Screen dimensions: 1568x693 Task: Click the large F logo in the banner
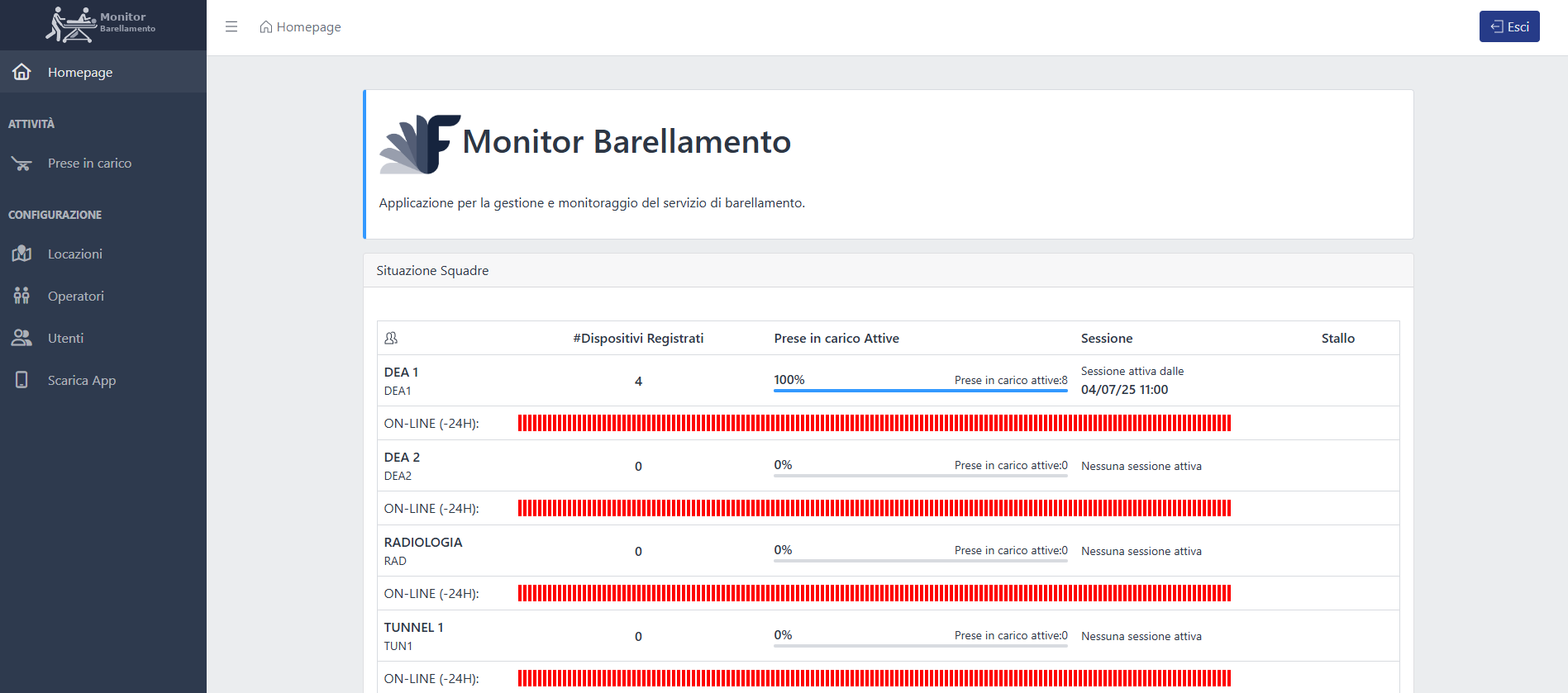click(x=420, y=144)
